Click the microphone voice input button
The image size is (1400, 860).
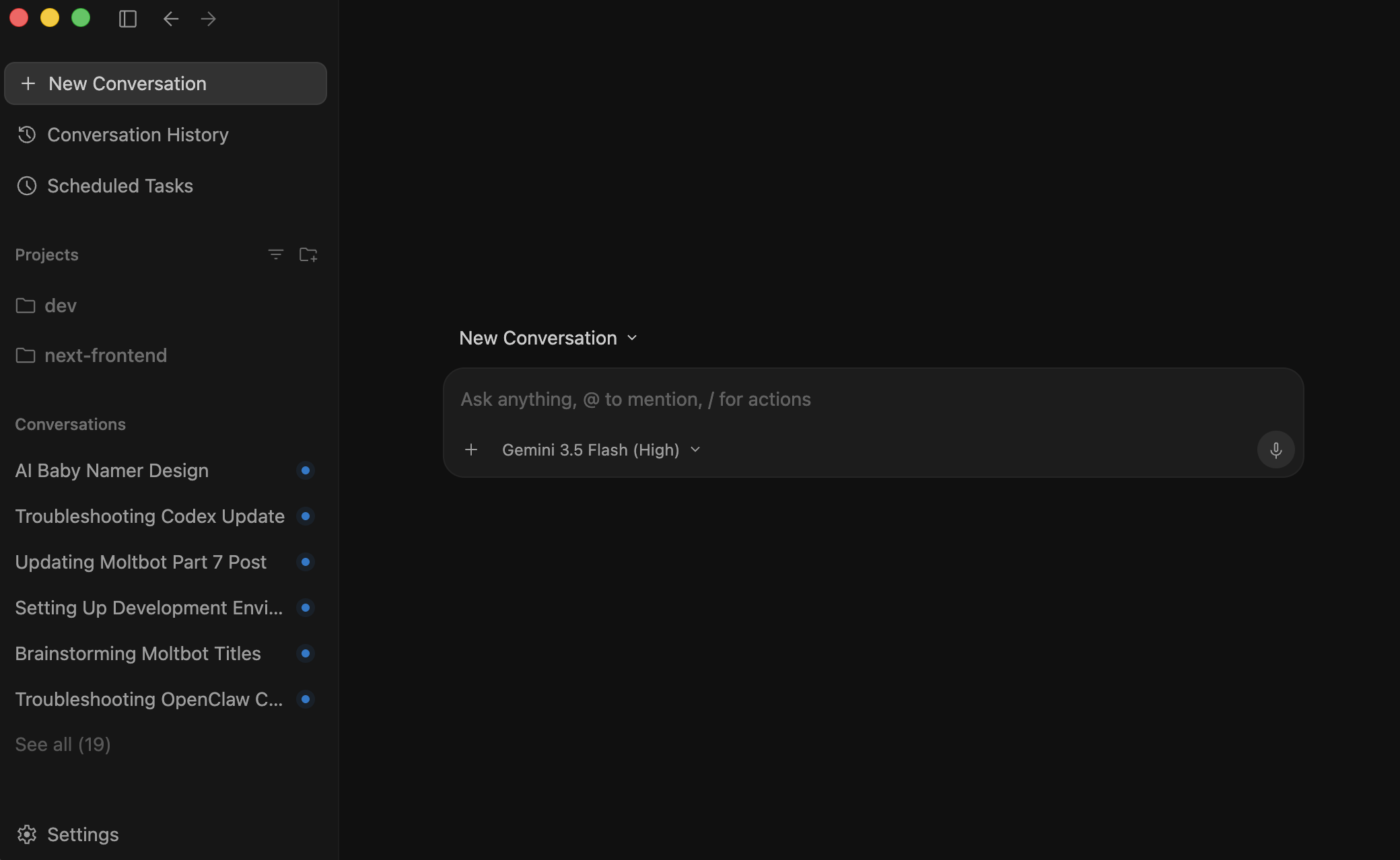pyautogui.click(x=1275, y=450)
